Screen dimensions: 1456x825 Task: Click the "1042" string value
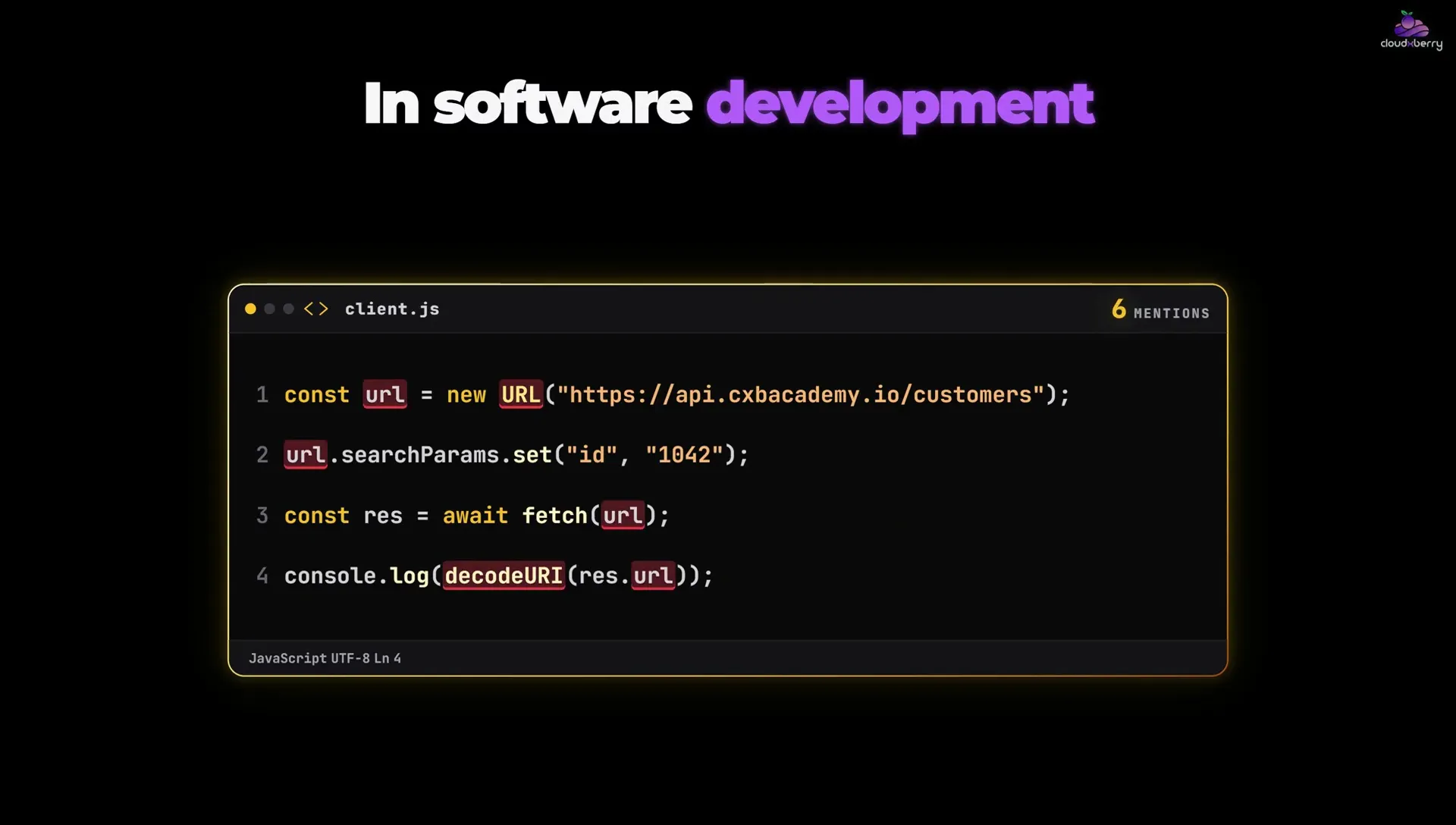pyautogui.click(x=684, y=454)
